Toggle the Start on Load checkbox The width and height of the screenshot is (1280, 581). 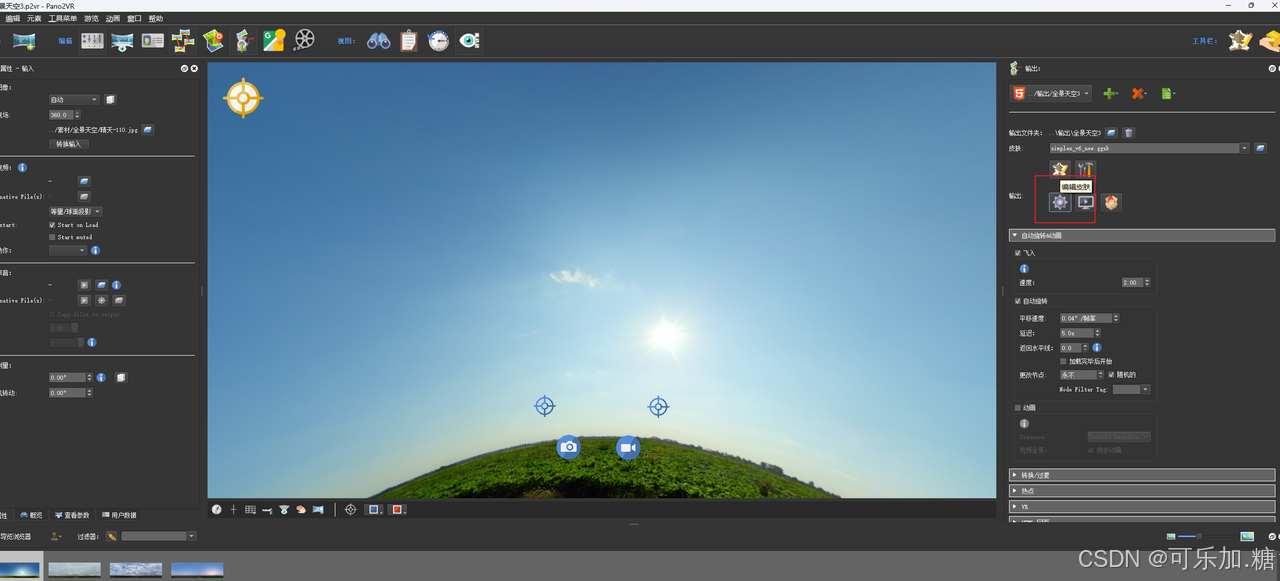click(x=53, y=225)
